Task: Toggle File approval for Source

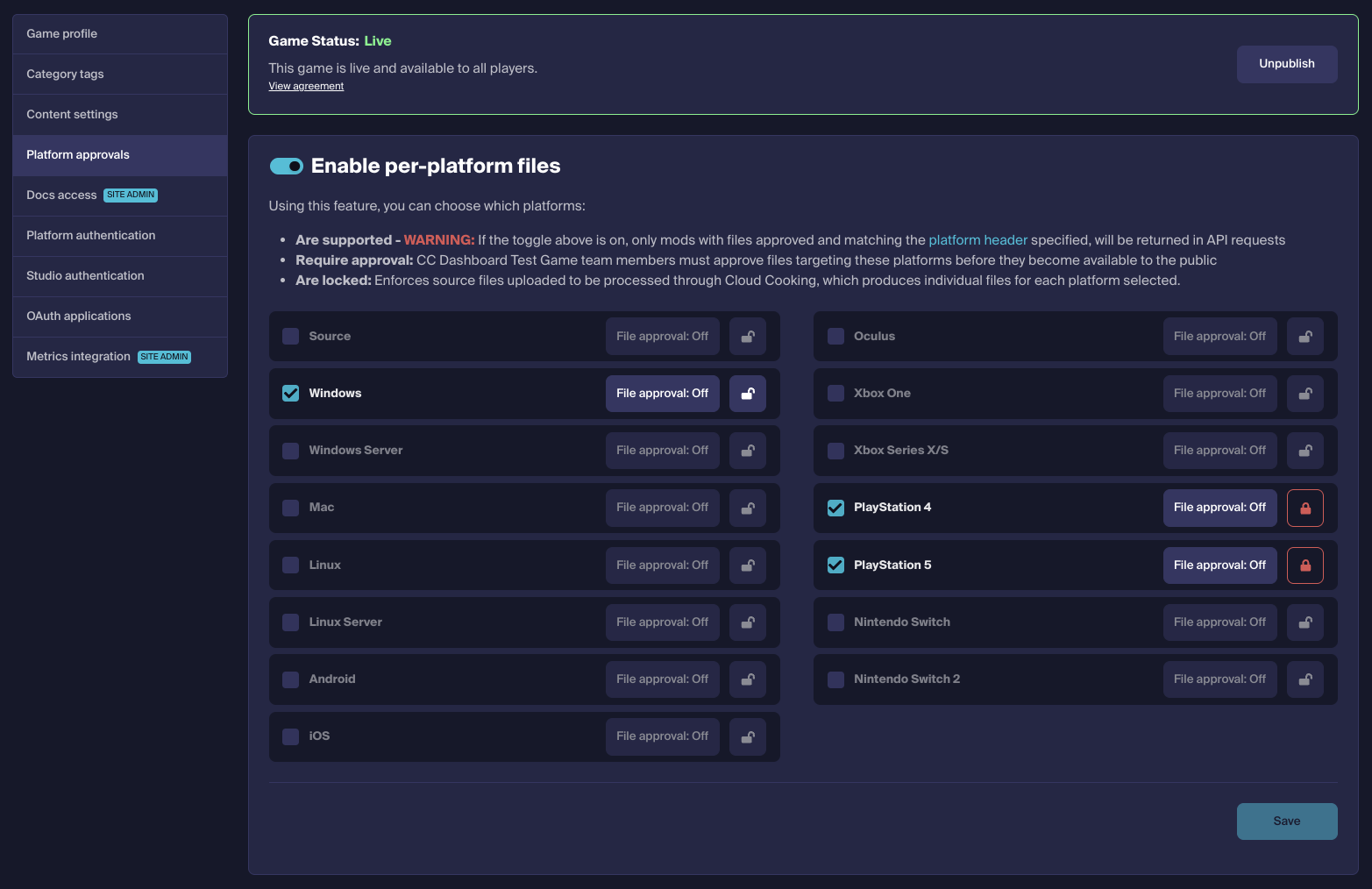Action: click(663, 337)
